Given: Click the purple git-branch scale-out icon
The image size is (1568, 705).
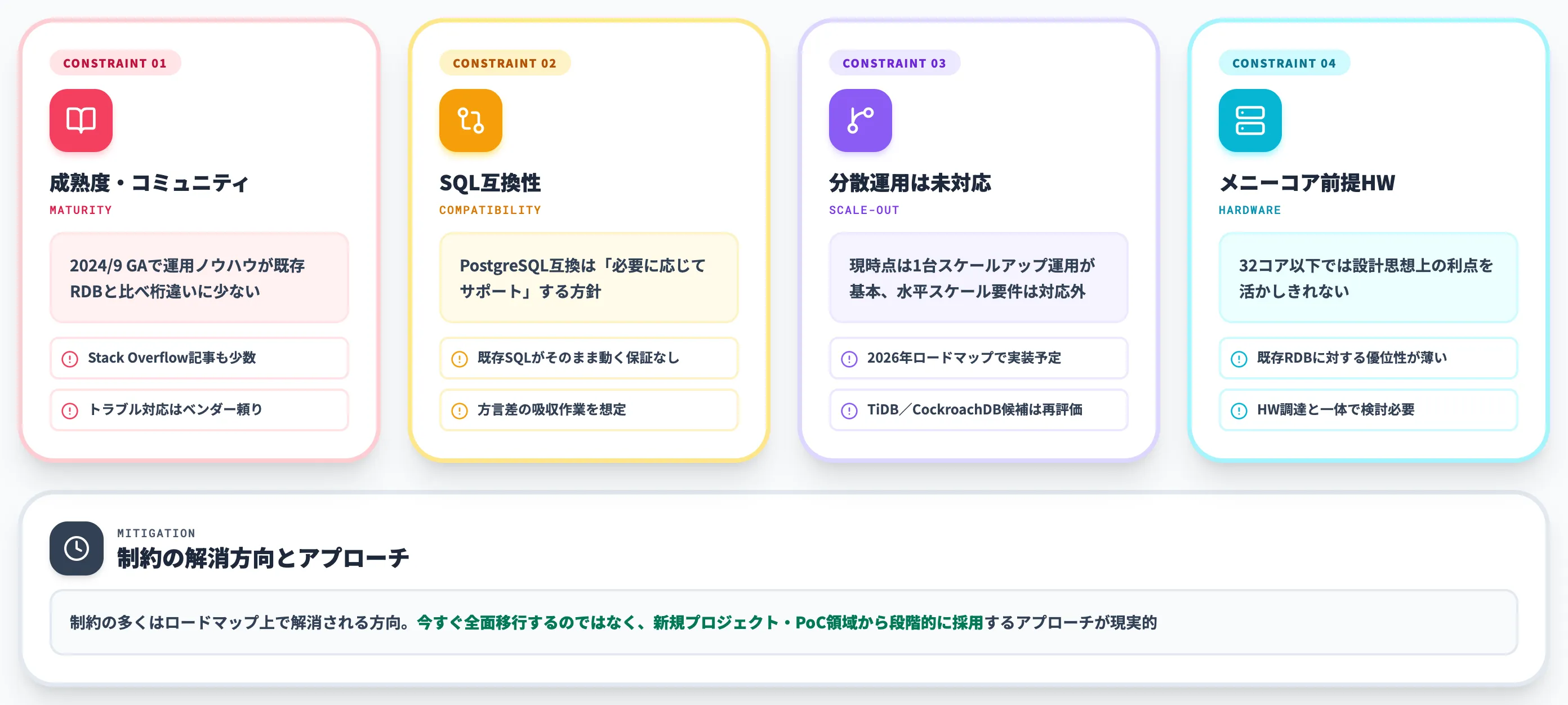Looking at the screenshot, I should point(860,121).
